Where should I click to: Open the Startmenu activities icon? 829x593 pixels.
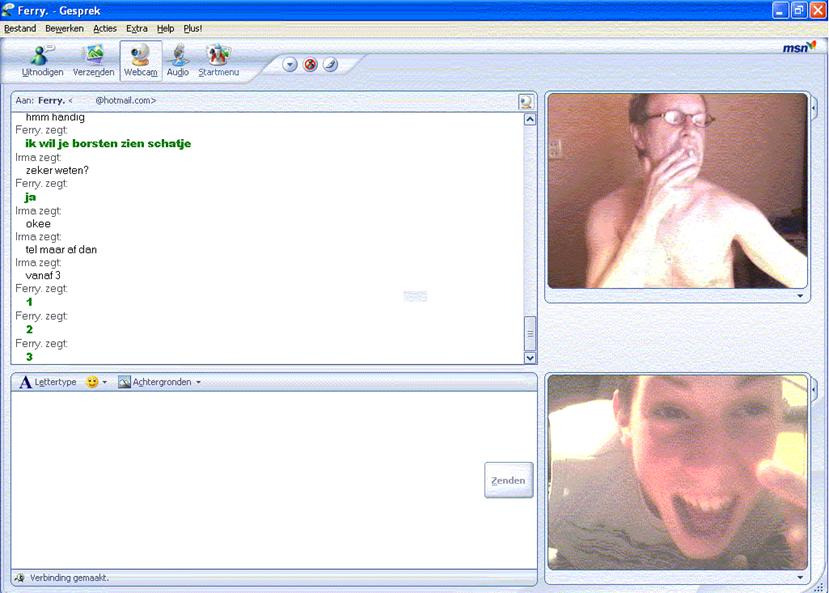pyautogui.click(x=218, y=59)
